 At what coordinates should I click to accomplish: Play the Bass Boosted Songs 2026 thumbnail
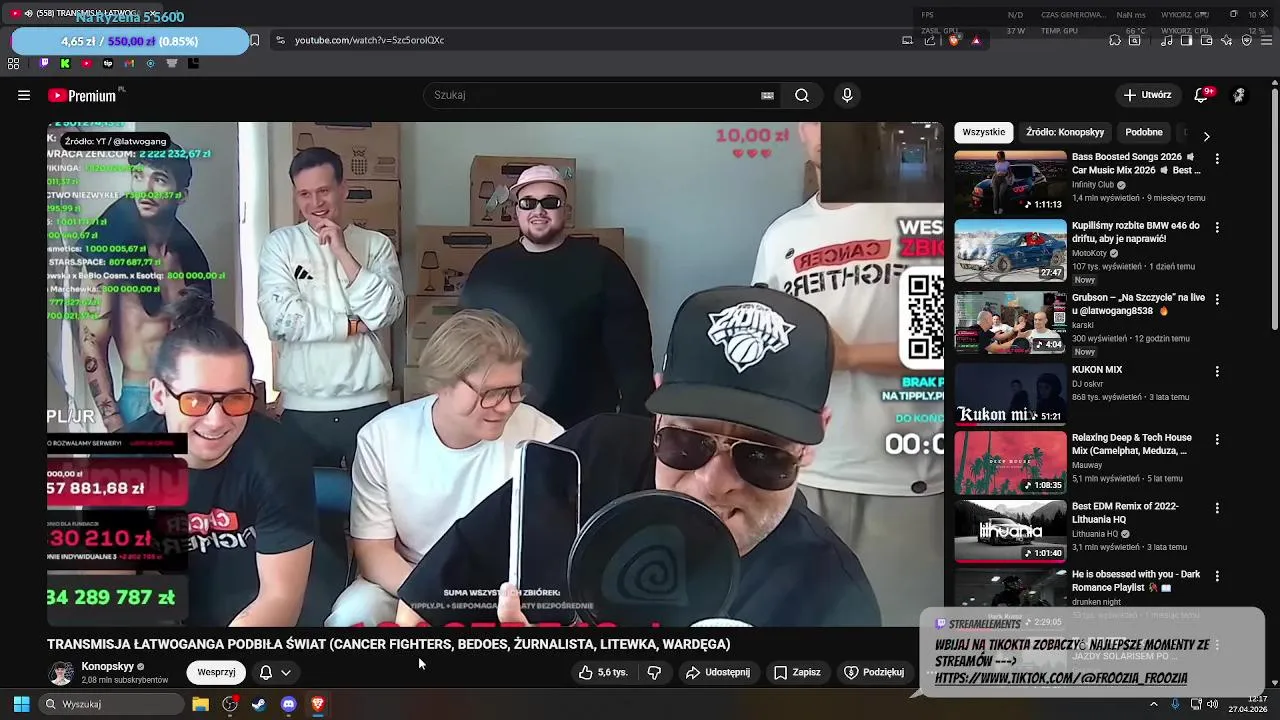tap(1010, 183)
